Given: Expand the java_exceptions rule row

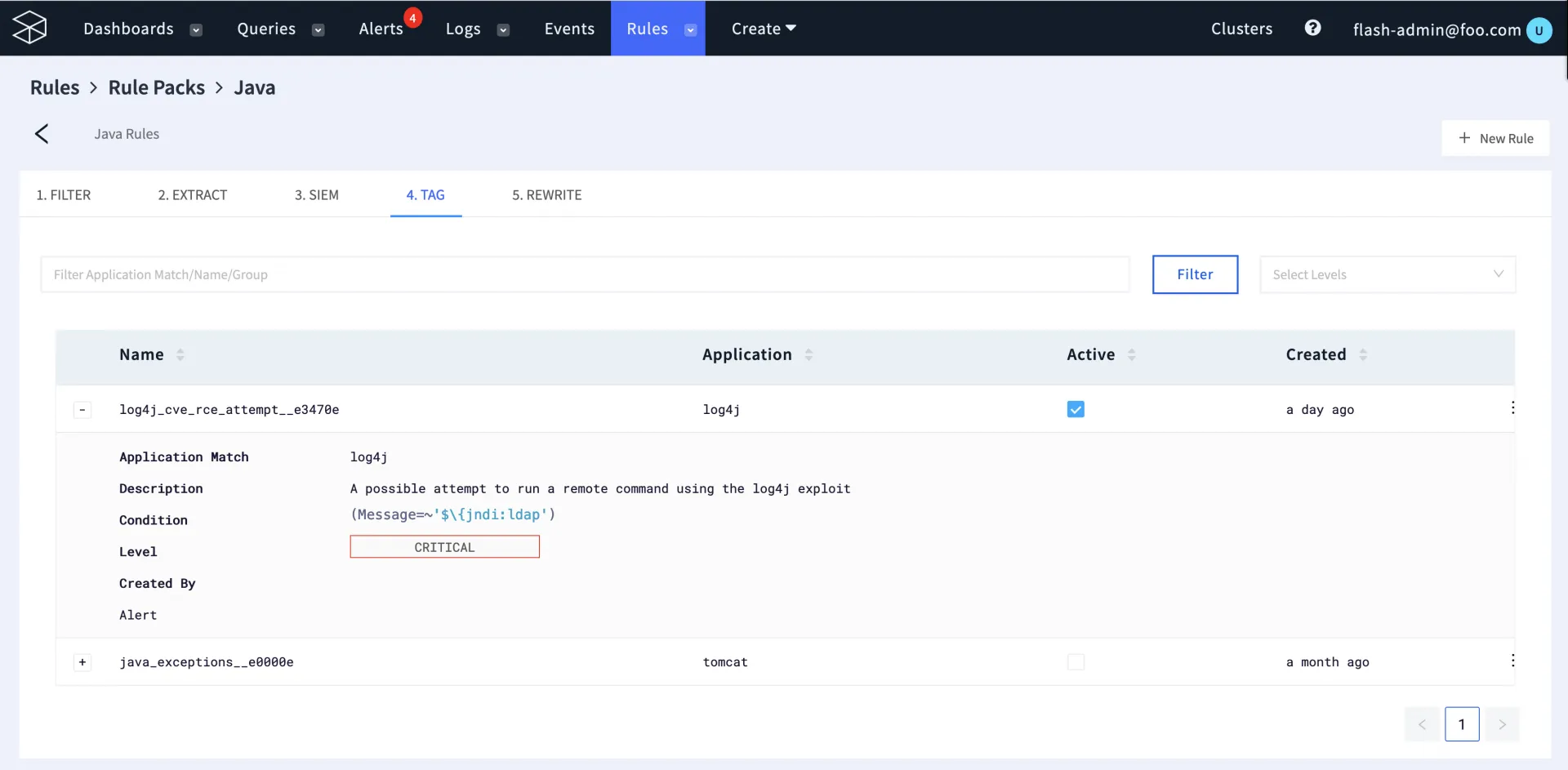Looking at the screenshot, I should coord(82,662).
